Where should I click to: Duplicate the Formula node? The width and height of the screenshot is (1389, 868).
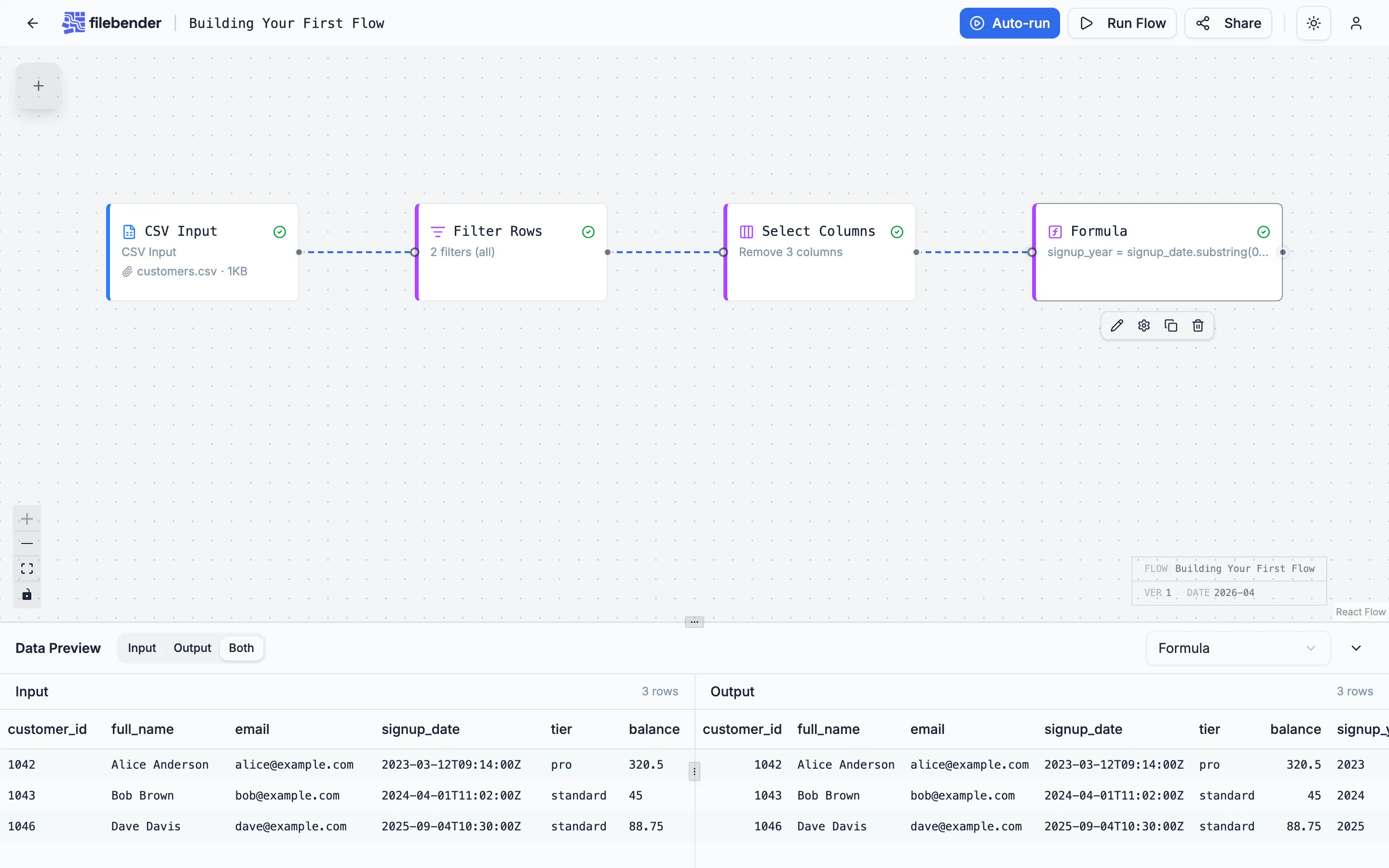(1171, 326)
